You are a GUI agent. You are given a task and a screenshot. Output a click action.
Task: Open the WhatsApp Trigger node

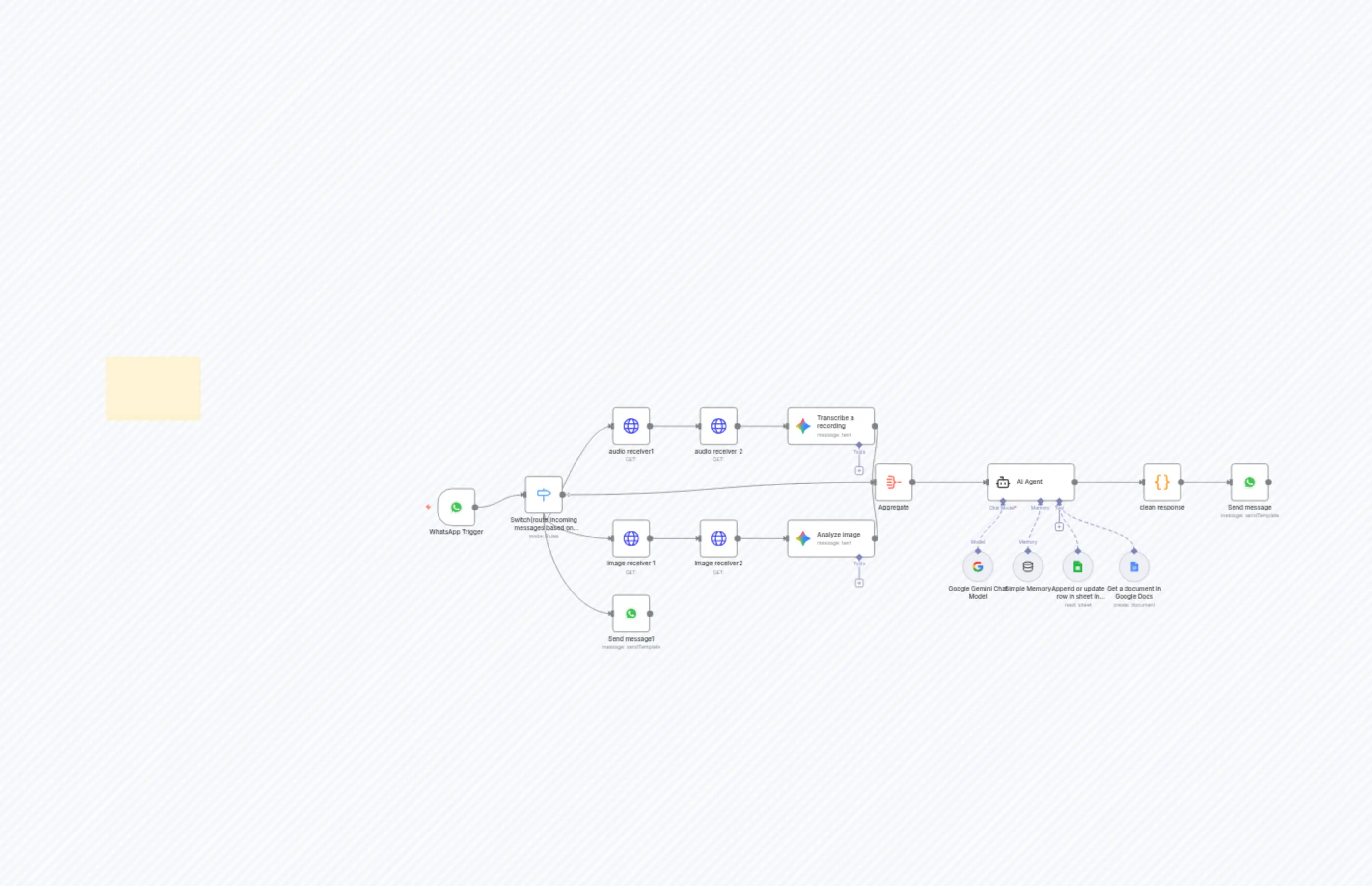click(x=455, y=507)
